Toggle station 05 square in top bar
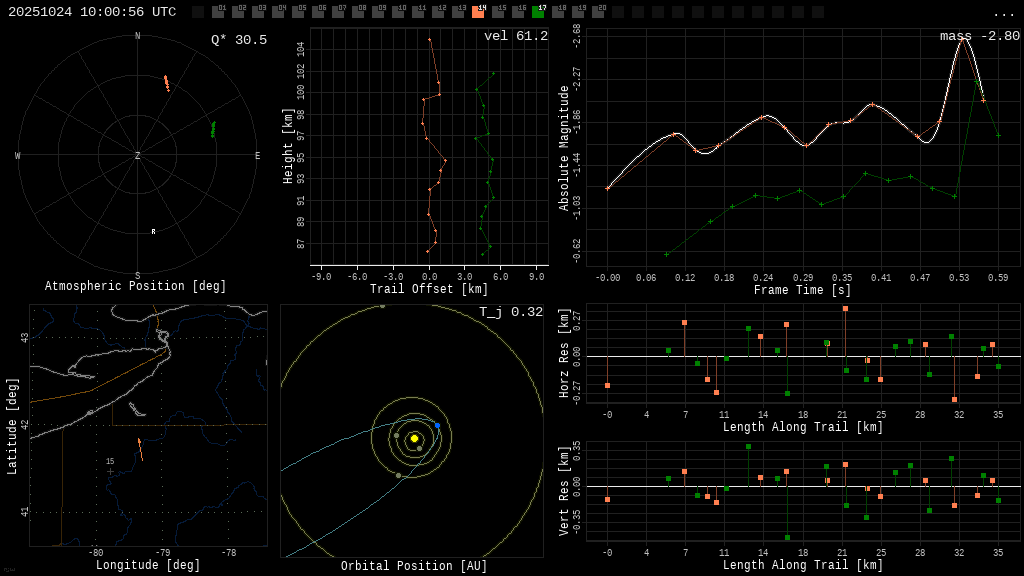The height and width of the screenshot is (576, 1024). click(x=298, y=12)
